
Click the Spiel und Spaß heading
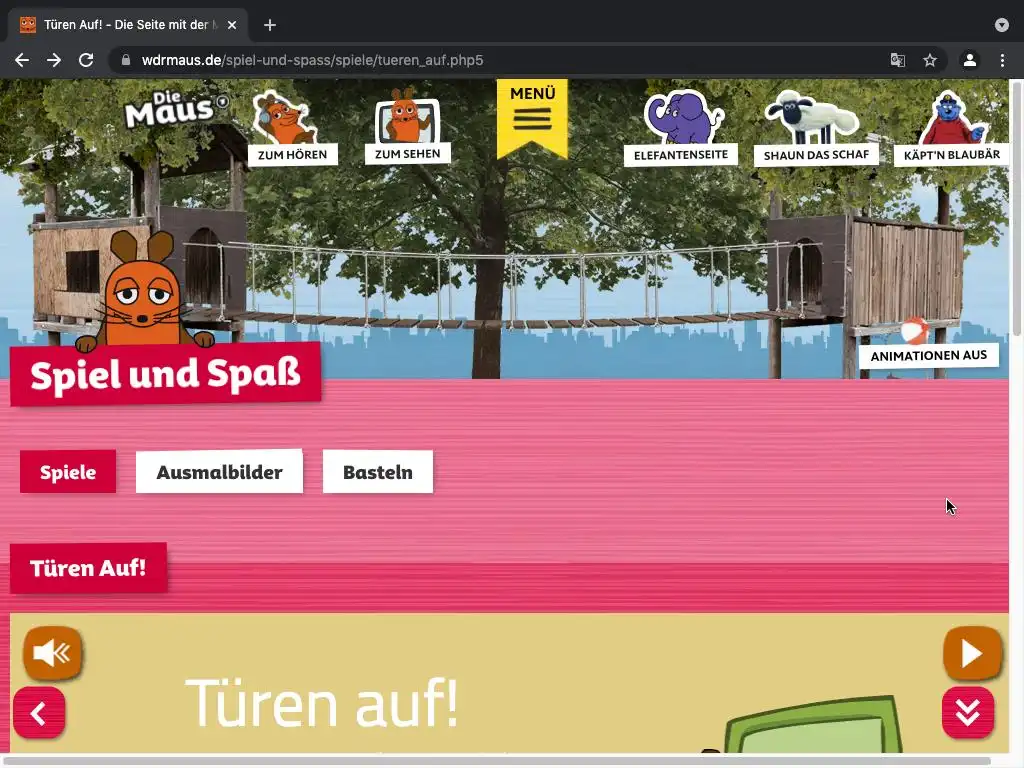(165, 374)
